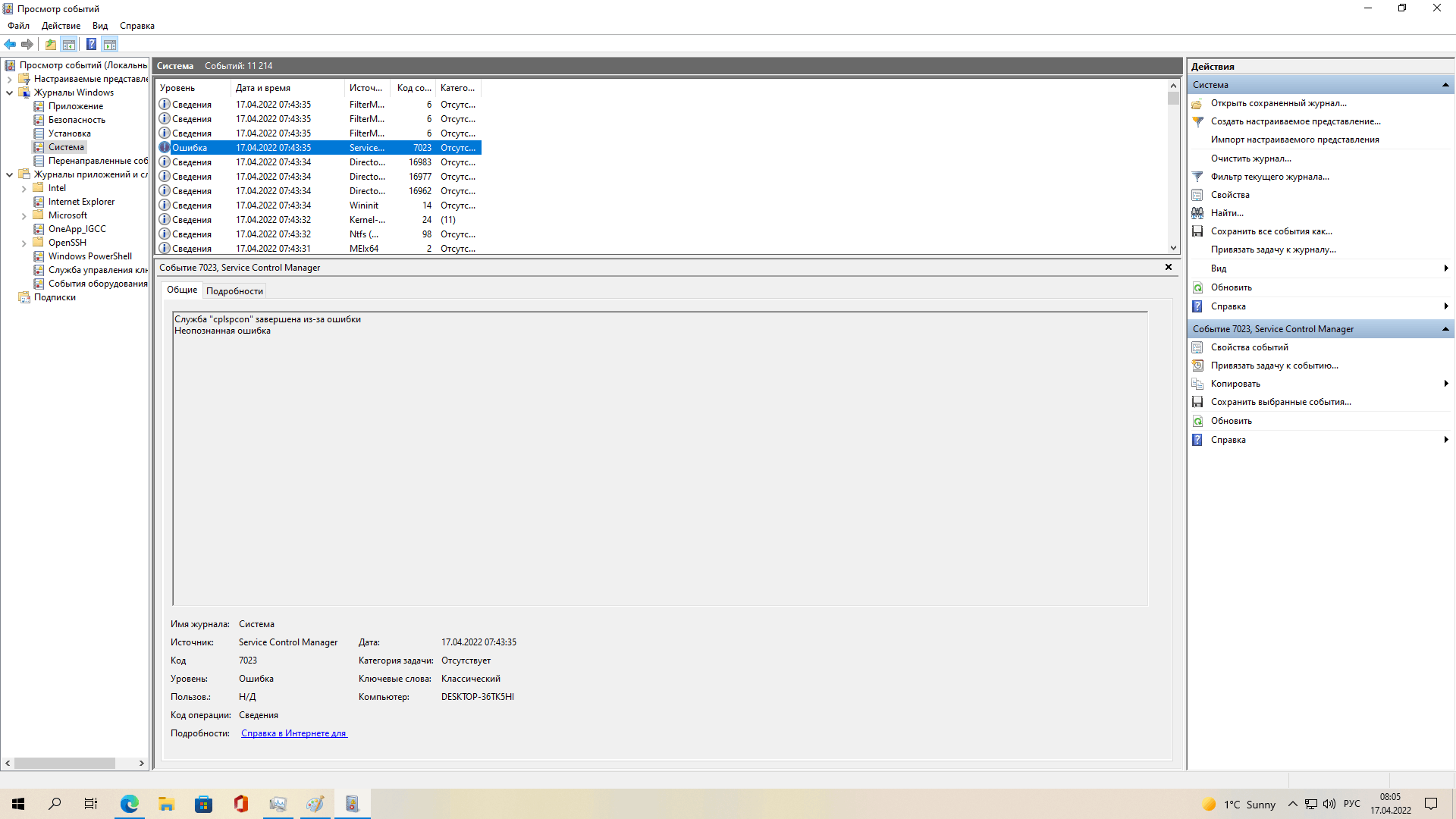The image size is (1456, 819).
Task: Close the event preview pane
Action: click(x=1169, y=267)
